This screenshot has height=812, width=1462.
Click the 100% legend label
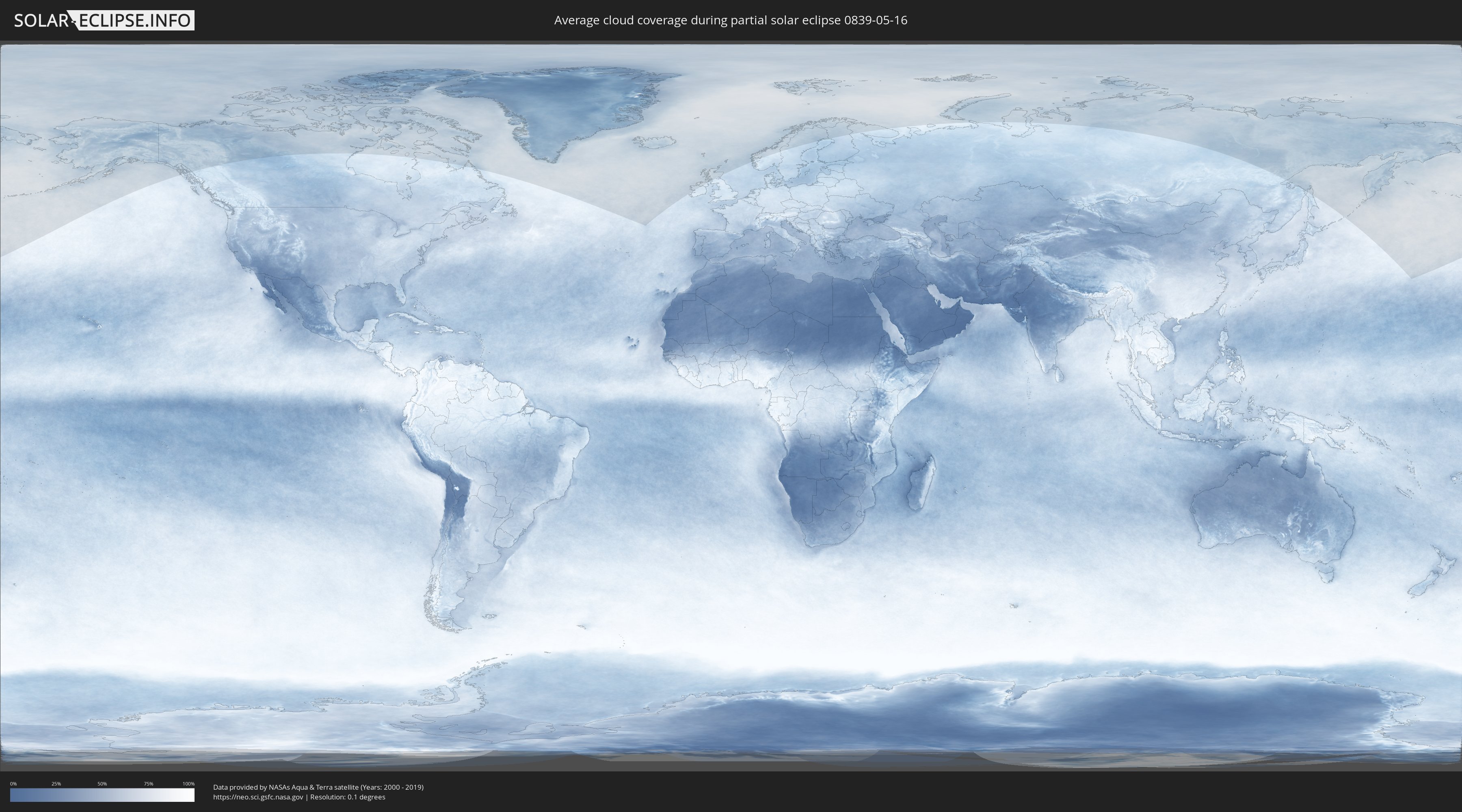[x=188, y=784]
